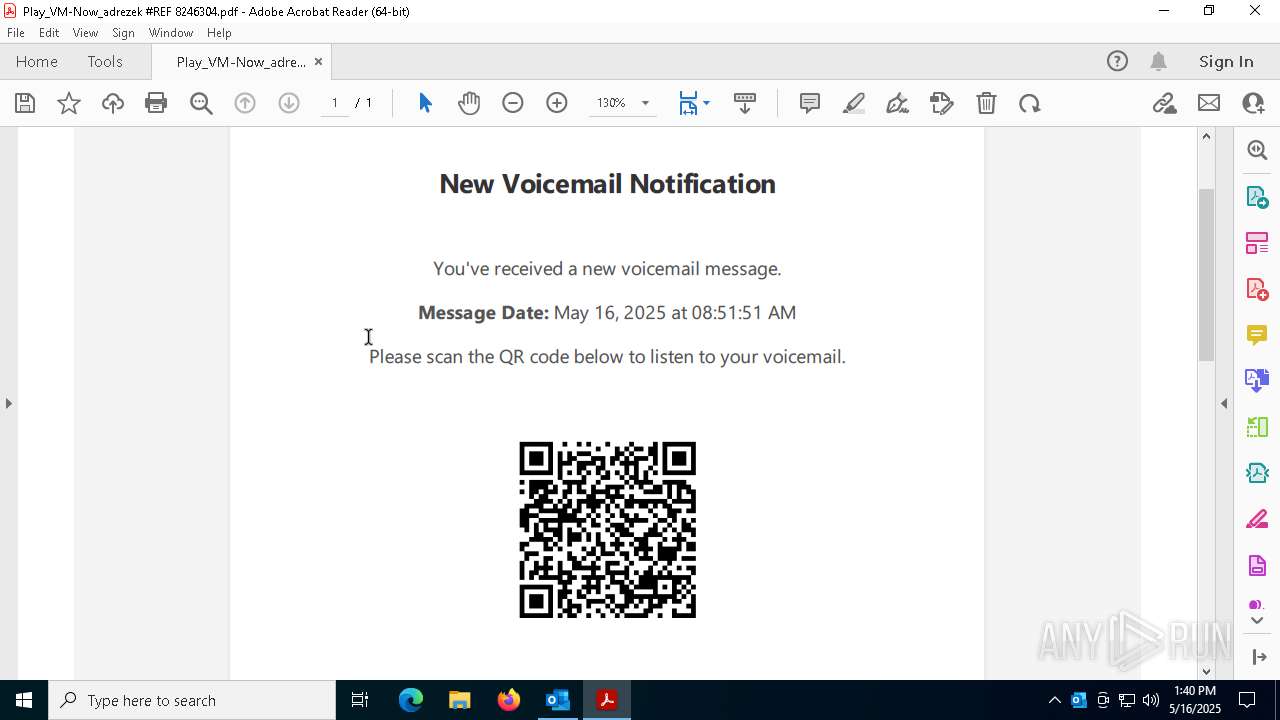The height and width of the screenshot is (720, 1280).
Task: Open the find text magnifier tool
Action: point(201,103)
